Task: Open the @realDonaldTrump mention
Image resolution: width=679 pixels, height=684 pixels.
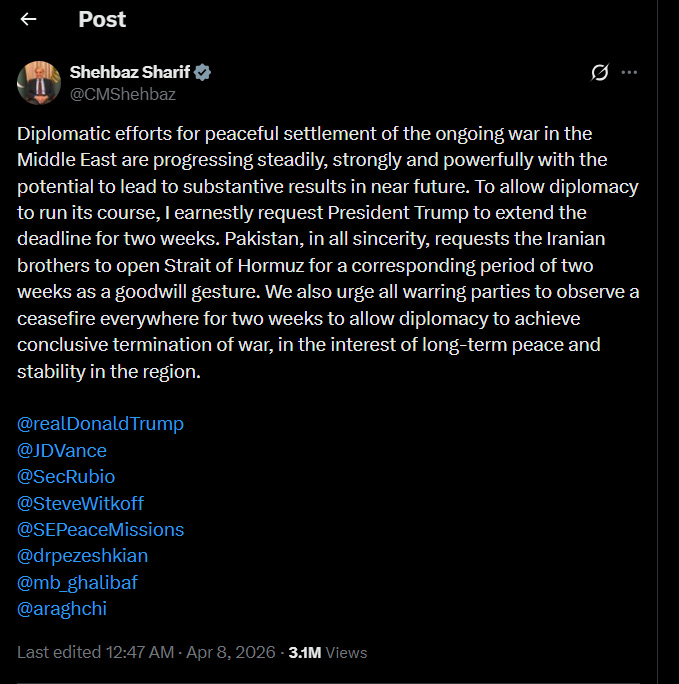Action: [x=101, y=423]
